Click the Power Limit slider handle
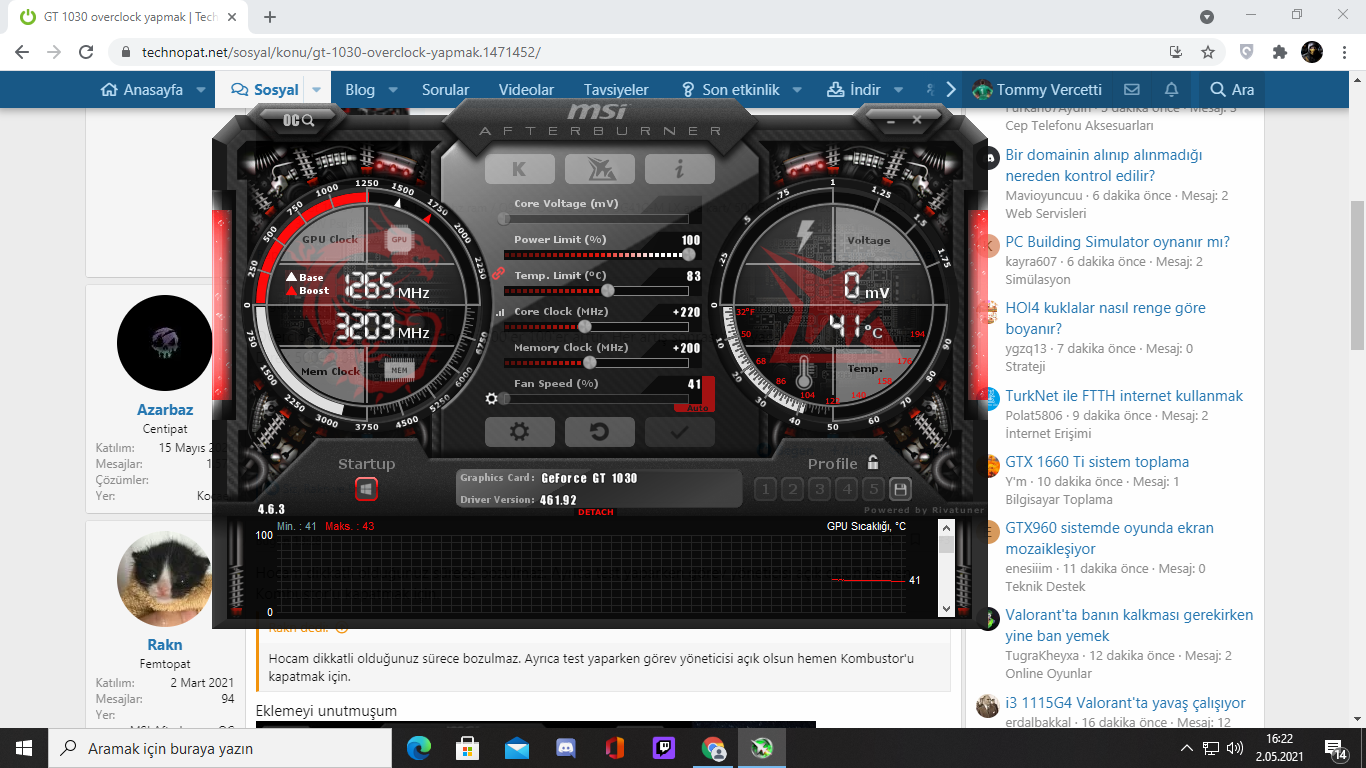The image size is (1366, 768). pos(688,254)
